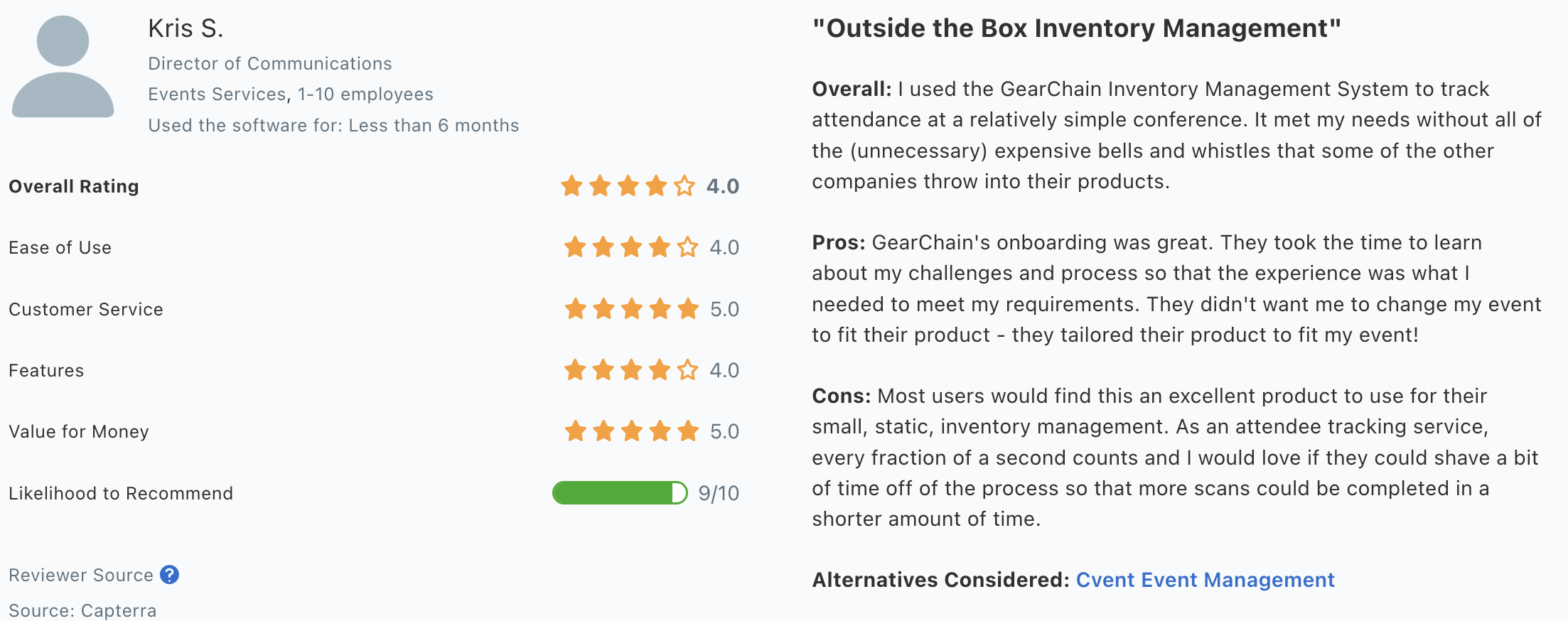Click the Features star rating

pos(630,370)
